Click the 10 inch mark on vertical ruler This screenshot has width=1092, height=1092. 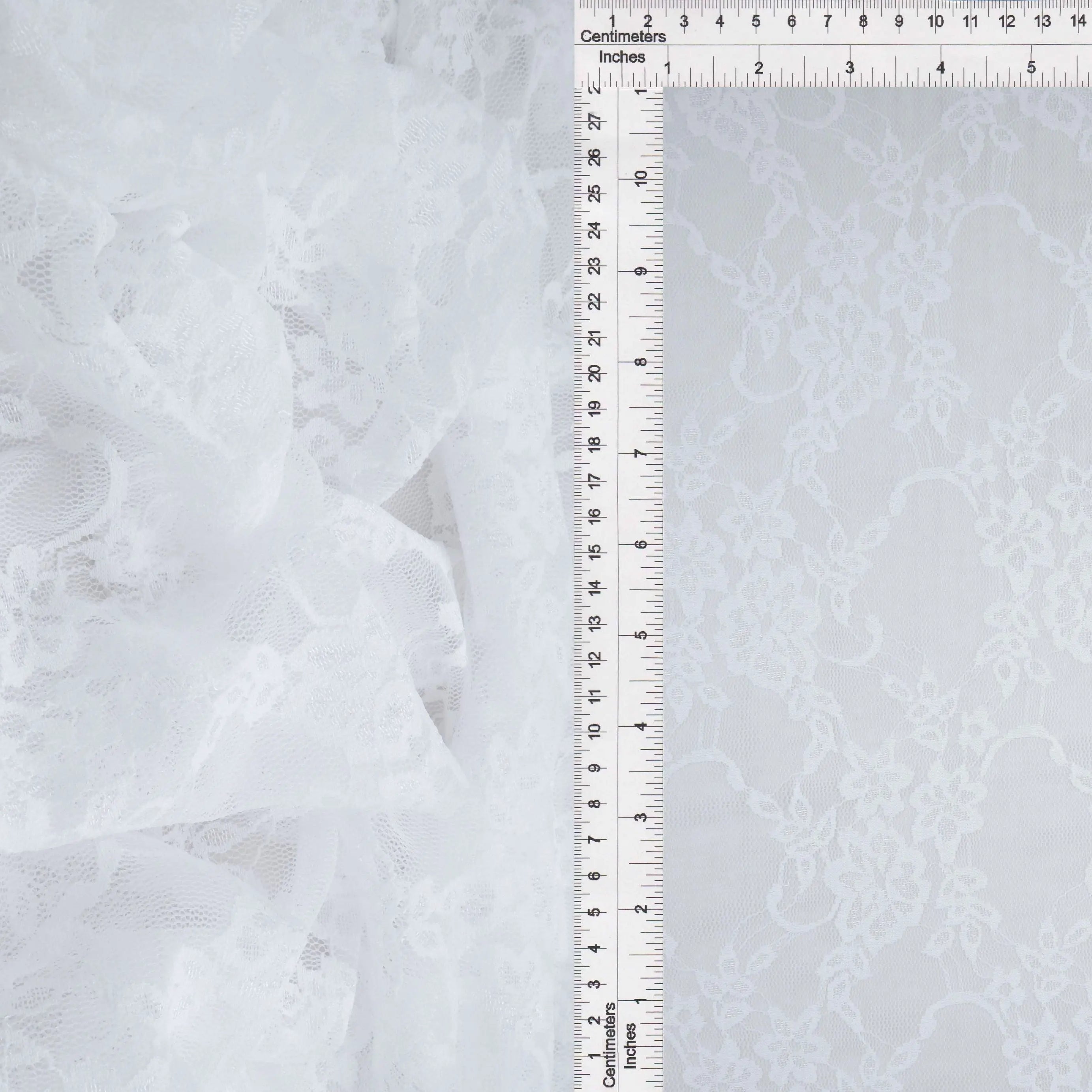click(x=641, y=178)
